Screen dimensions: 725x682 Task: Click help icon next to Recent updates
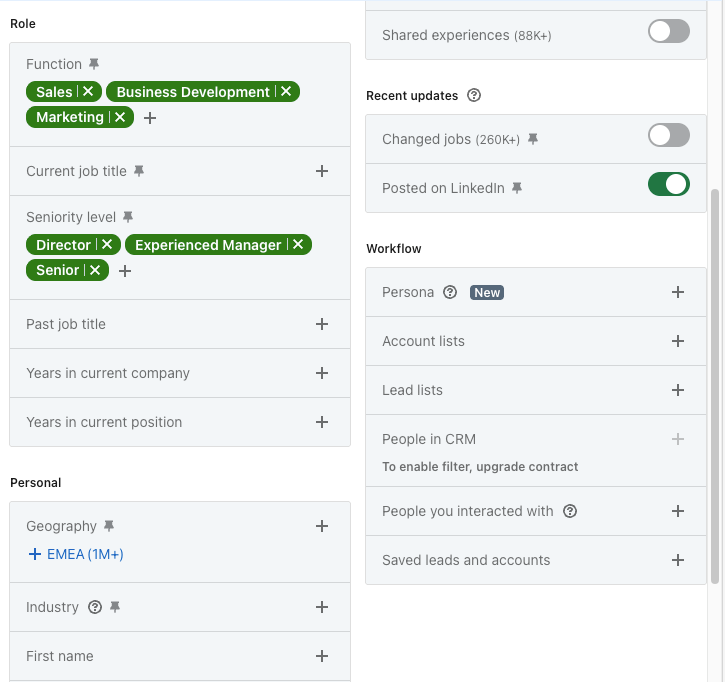pos(474,96)
